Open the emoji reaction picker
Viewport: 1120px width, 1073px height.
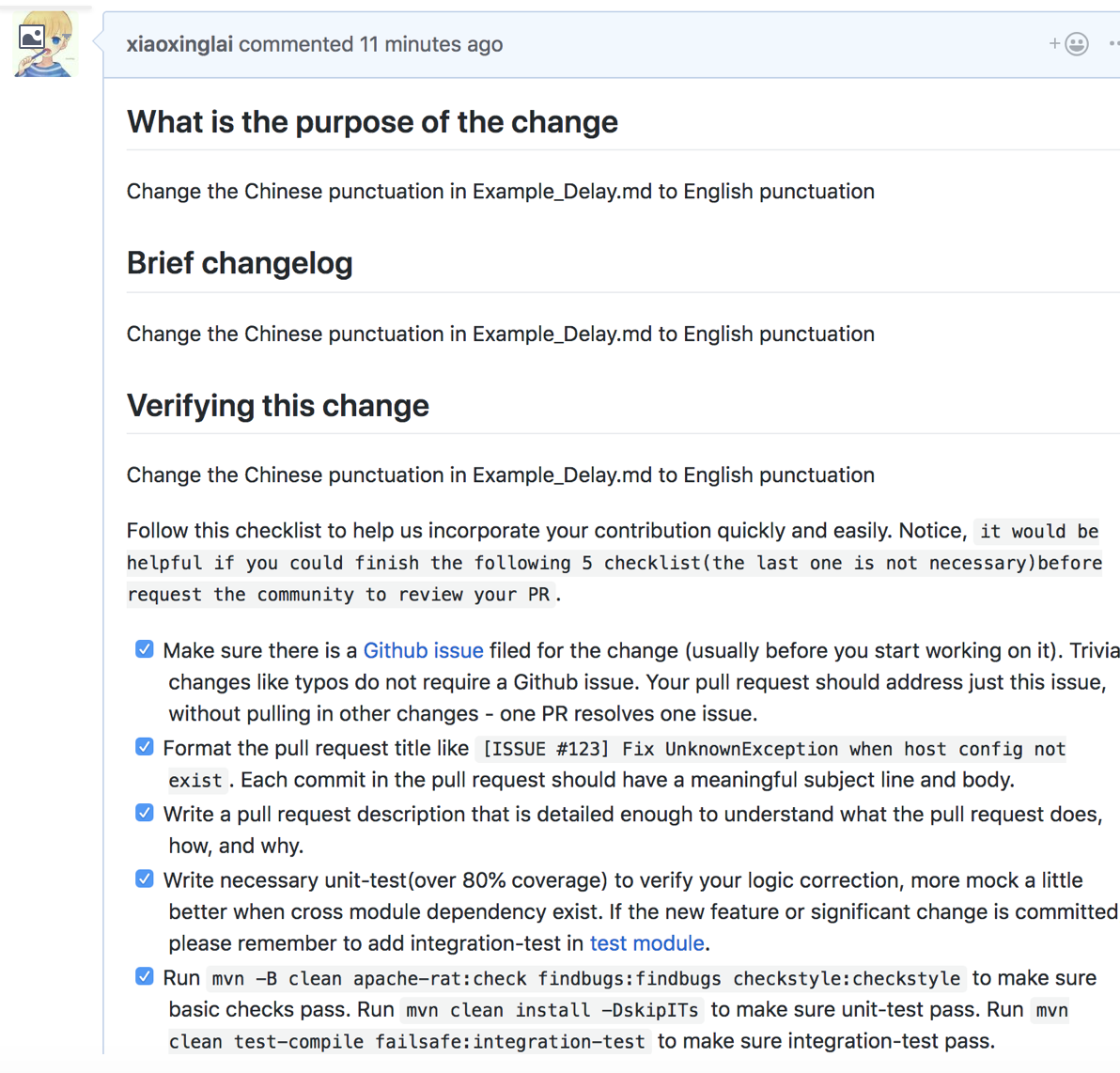[1077, 43]
